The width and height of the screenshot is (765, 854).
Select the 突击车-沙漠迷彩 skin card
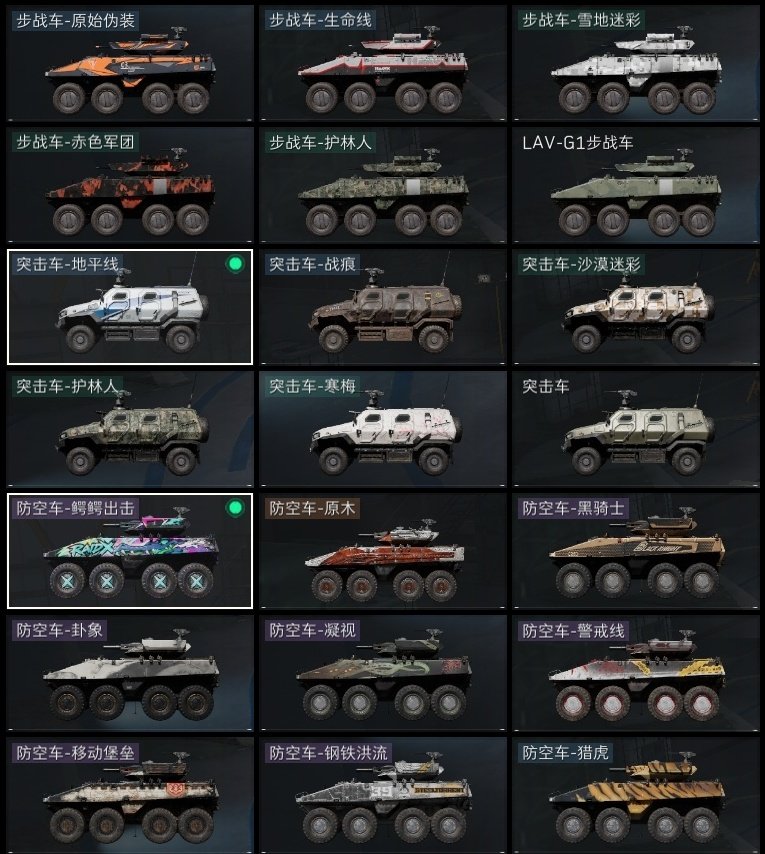click(x=636, y=307)
